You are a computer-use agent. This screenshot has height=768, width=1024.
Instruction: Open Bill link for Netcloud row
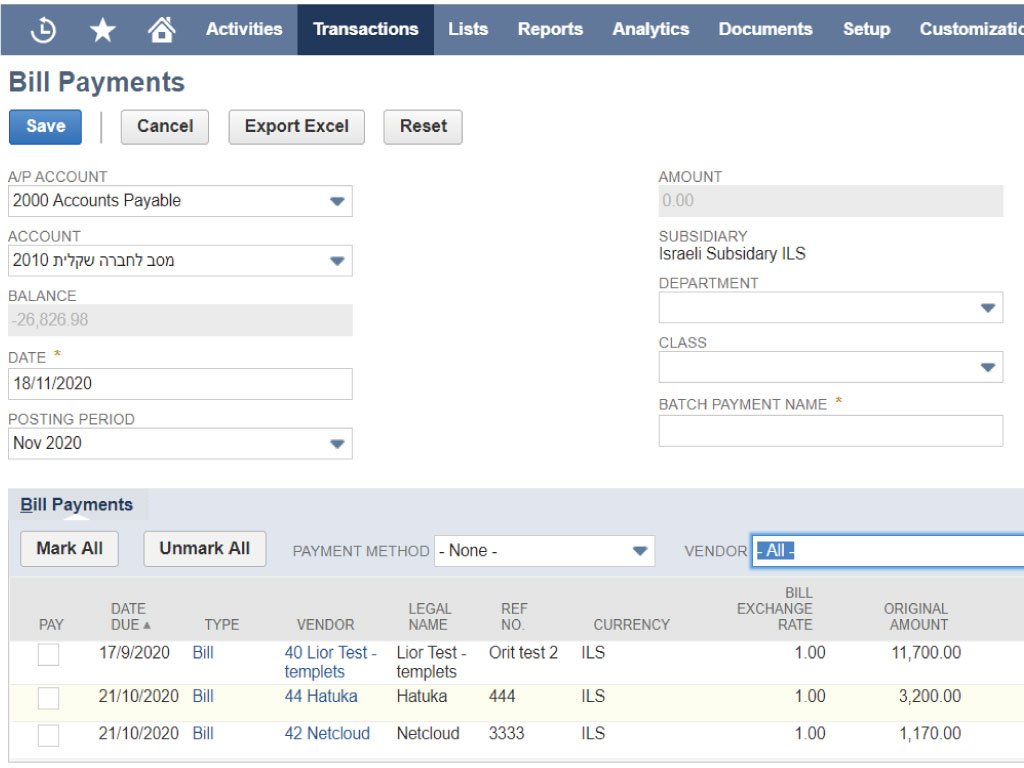click(203, 734)
